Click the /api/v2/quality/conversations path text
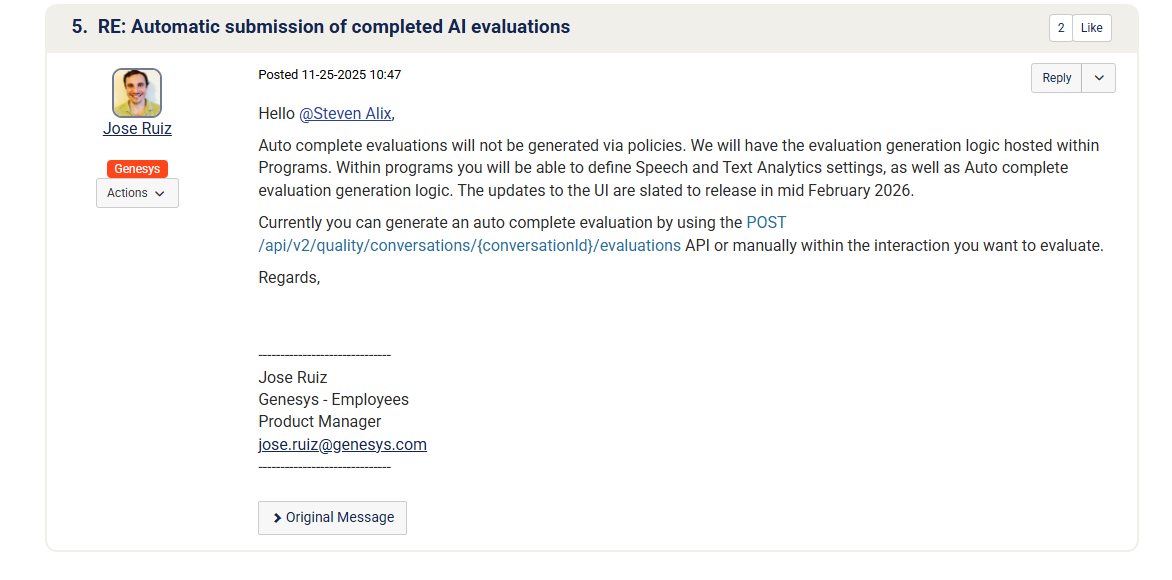 pyautogui.click(x=469, y=245)
